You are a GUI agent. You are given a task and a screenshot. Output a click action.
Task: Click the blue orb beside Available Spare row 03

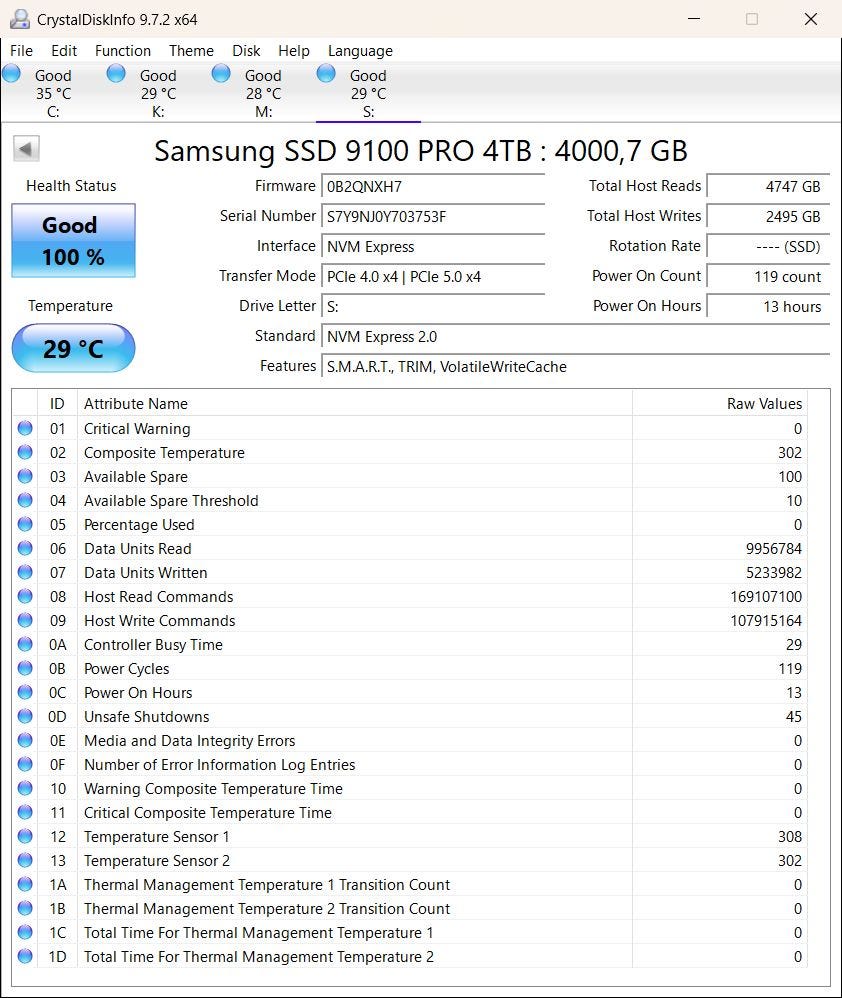[25, 476]
